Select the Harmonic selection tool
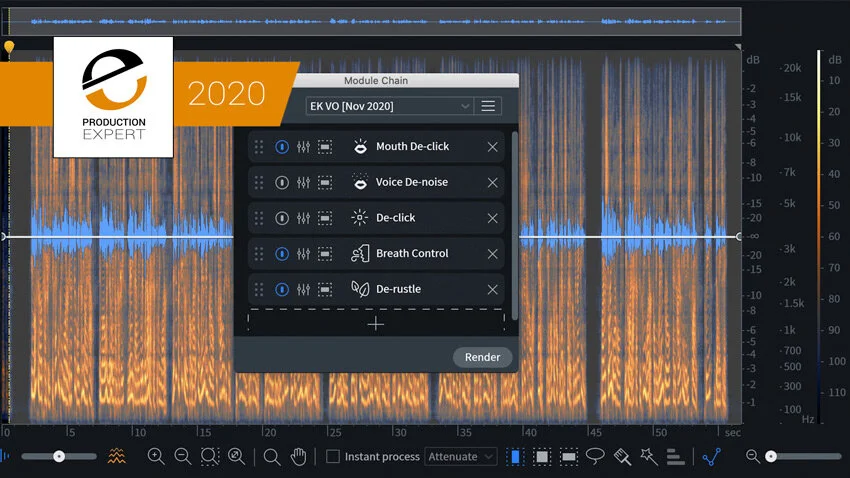850x478 pixels. click(675, 457)
